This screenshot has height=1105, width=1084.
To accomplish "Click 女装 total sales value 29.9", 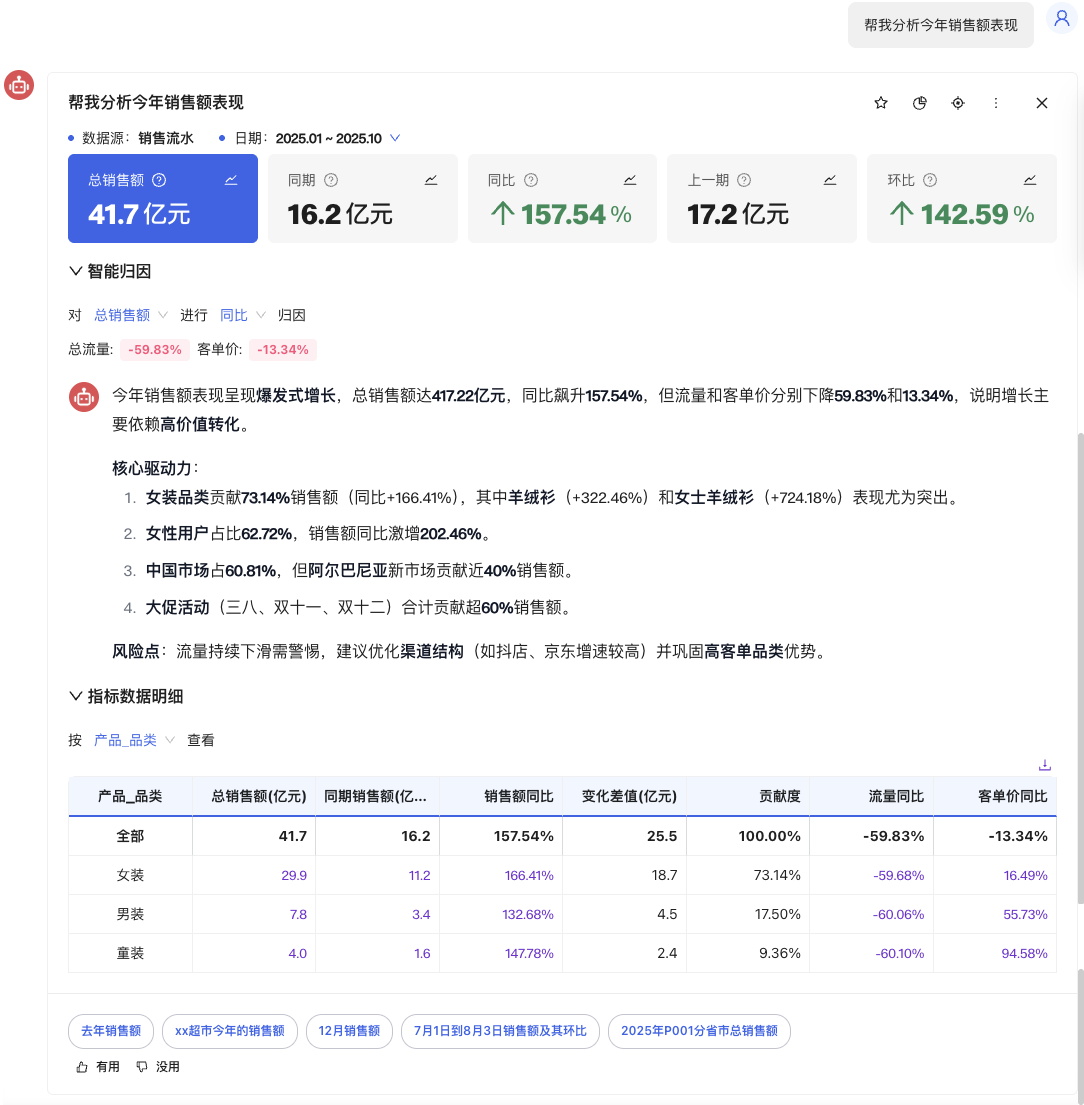I will pyautogui.click(x=294, y=875).
